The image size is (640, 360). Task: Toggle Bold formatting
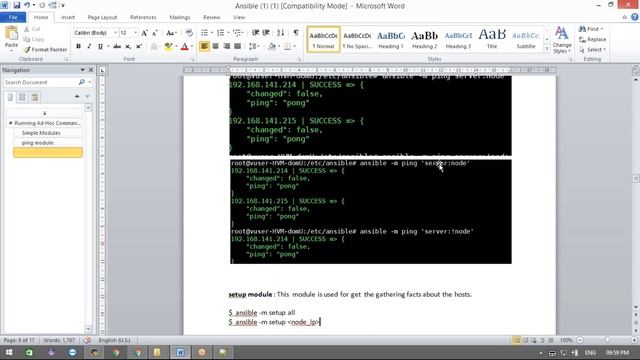click(78, 47)
